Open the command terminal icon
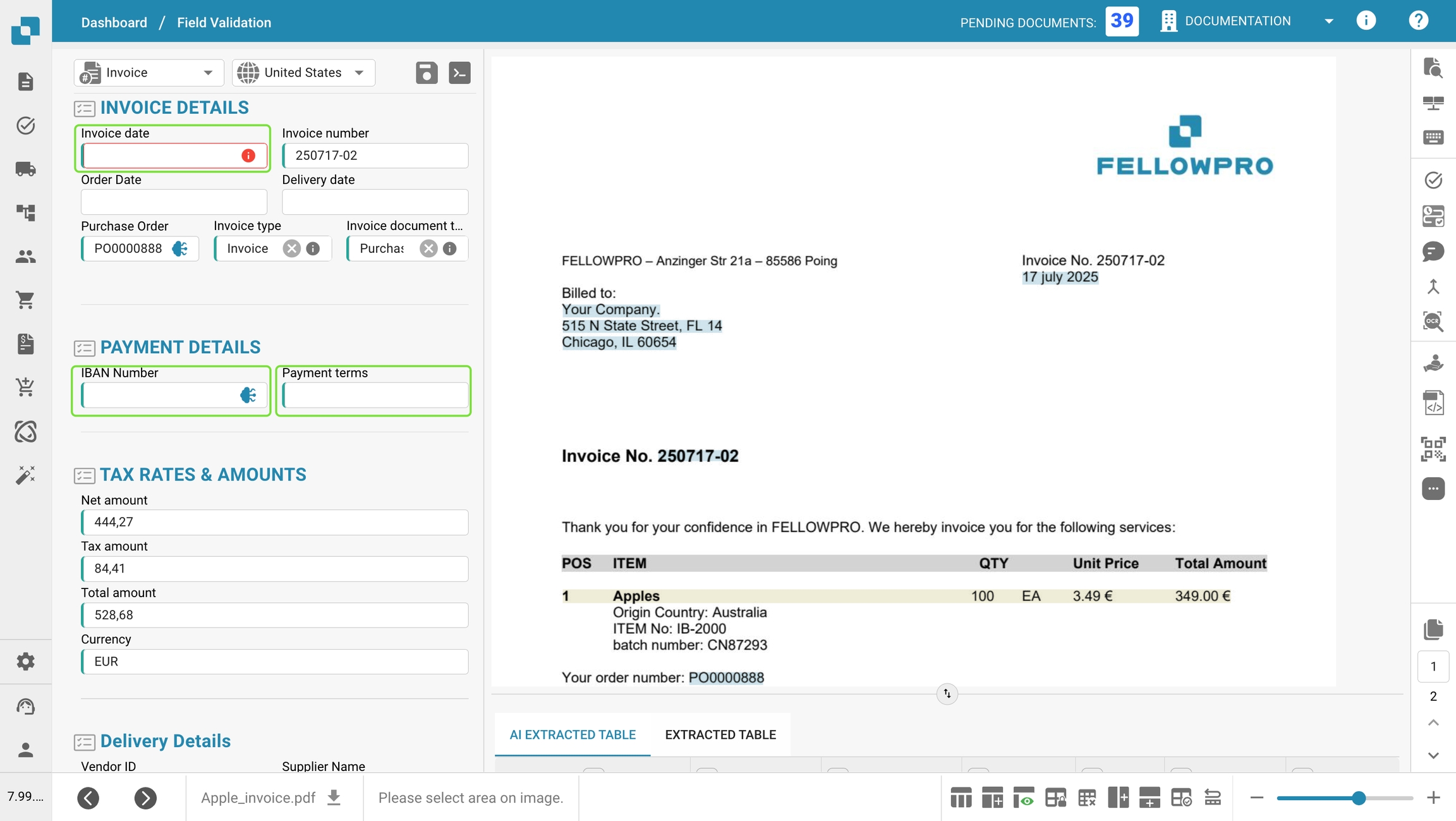 [x=459, y=73]
